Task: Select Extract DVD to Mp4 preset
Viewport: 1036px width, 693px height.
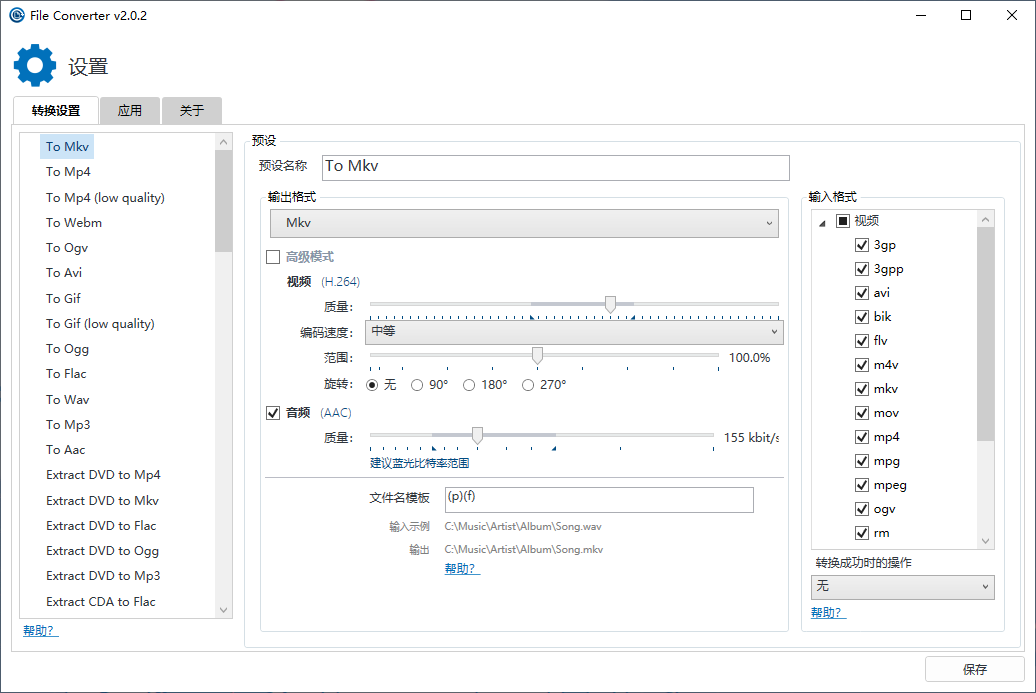Action: click(x=103, y=475)
